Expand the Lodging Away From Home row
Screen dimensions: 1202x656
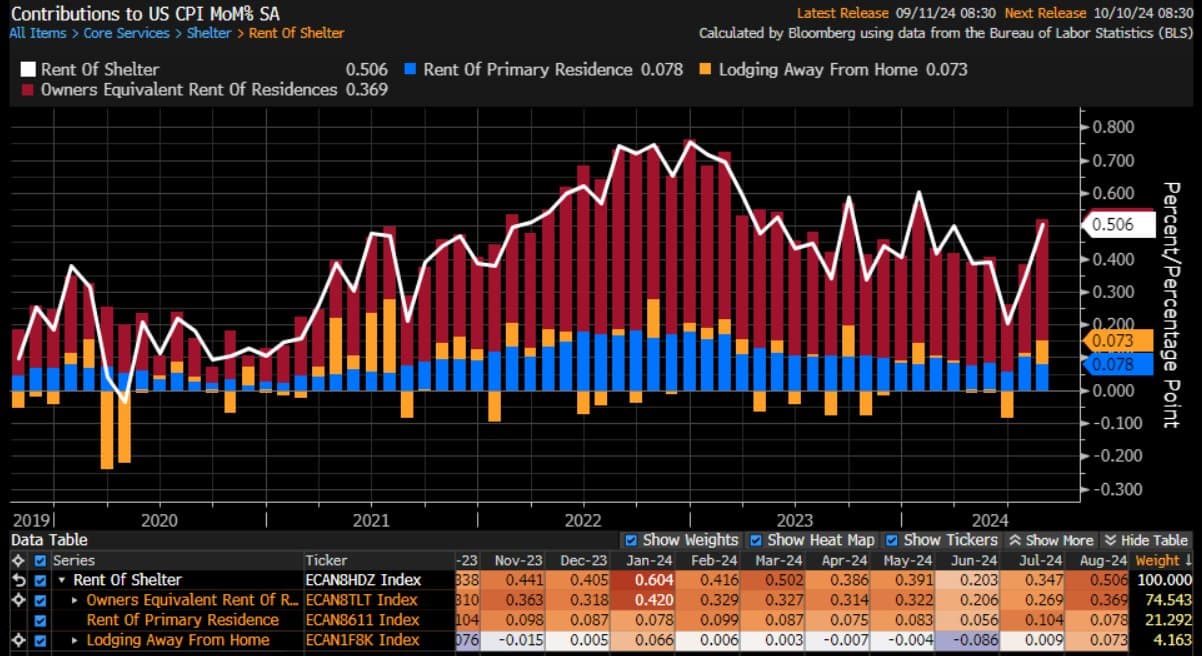click(x=76, y=640)
